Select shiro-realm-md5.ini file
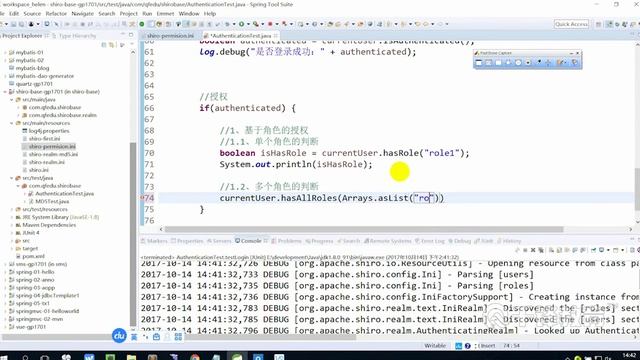640x360 pixels. pos(50,154)
